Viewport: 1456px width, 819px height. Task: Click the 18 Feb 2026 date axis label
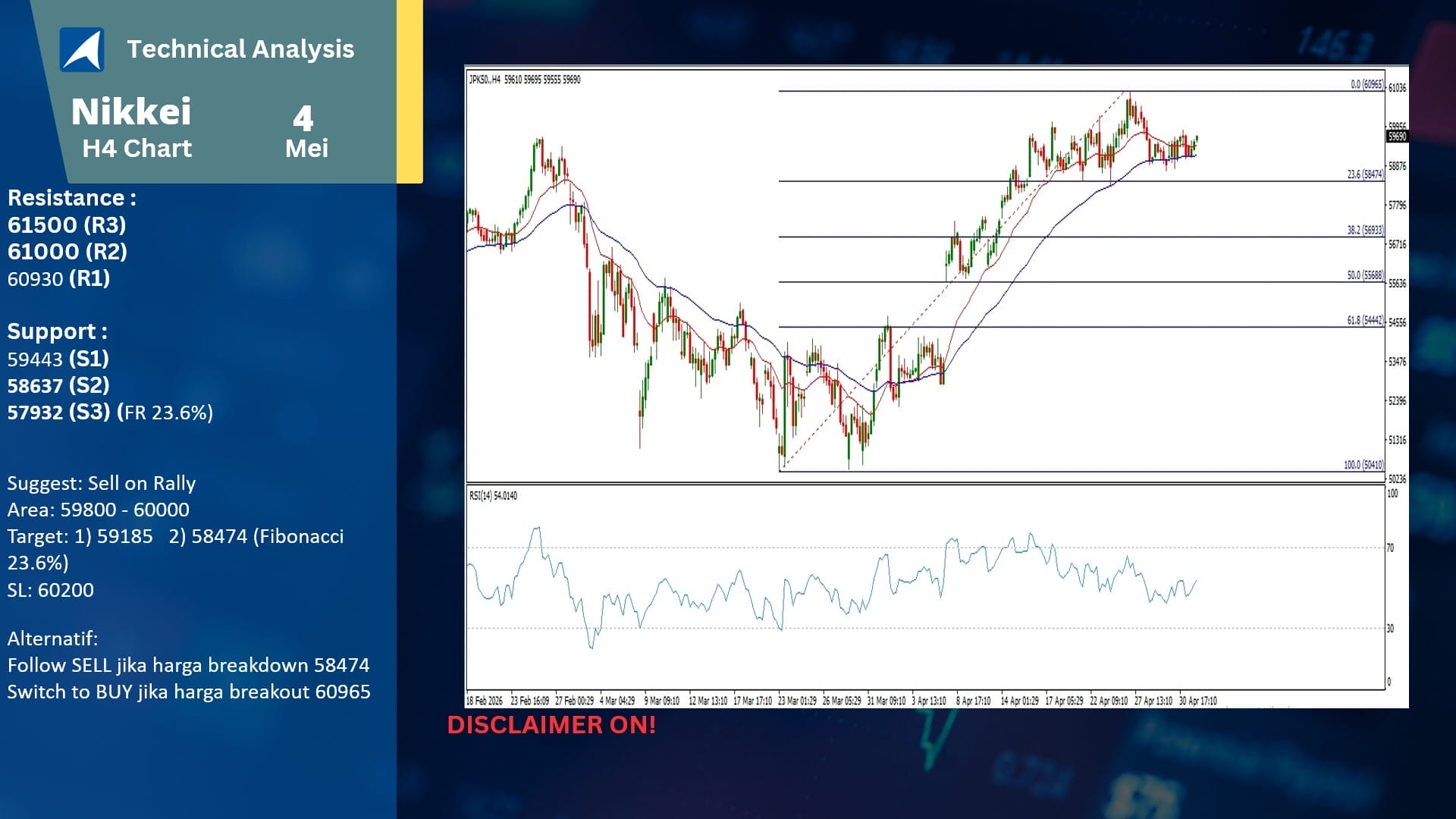click(485, 701)
